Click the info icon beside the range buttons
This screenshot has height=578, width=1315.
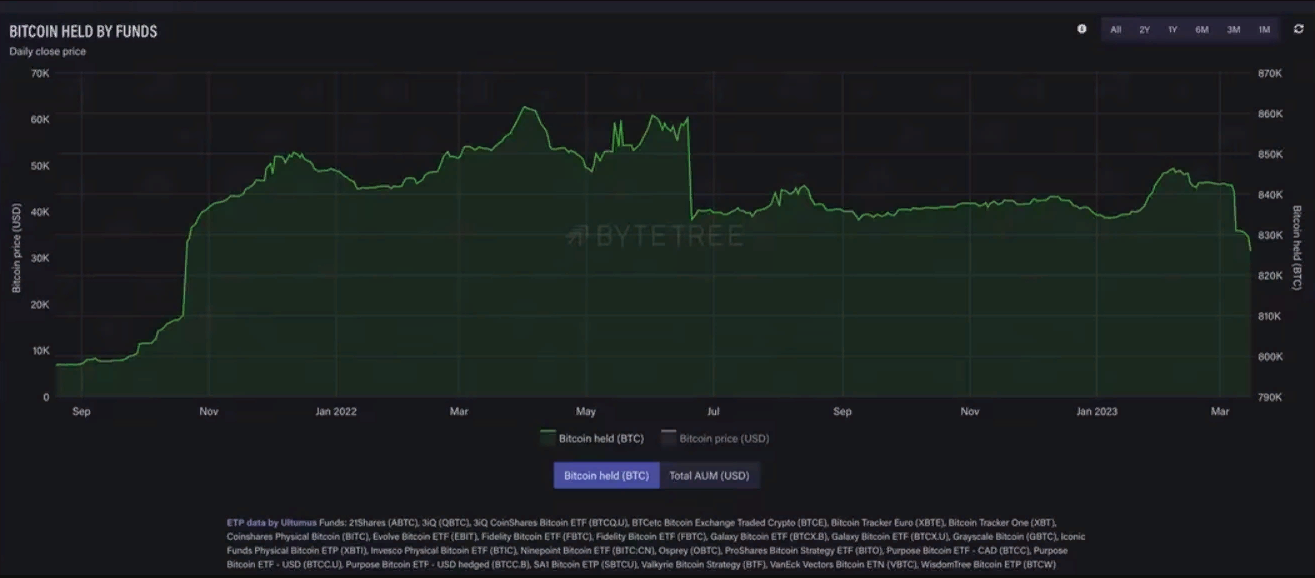(x=1082, y=29)
